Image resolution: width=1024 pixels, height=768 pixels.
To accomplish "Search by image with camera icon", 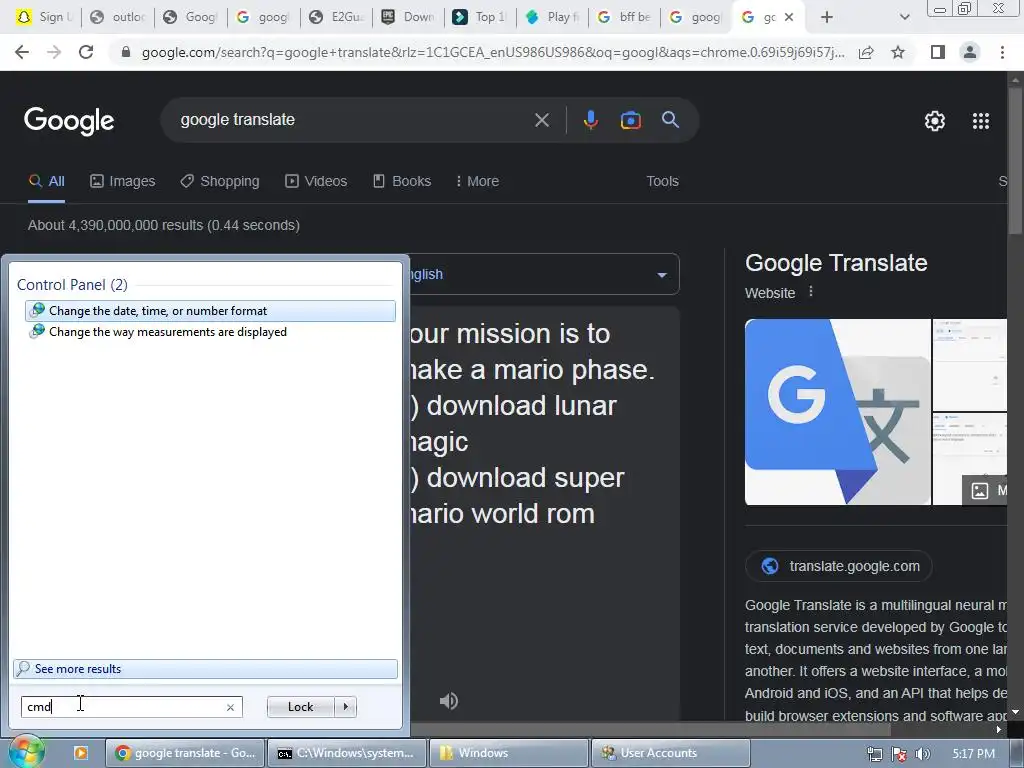I will tap(630, 120).
